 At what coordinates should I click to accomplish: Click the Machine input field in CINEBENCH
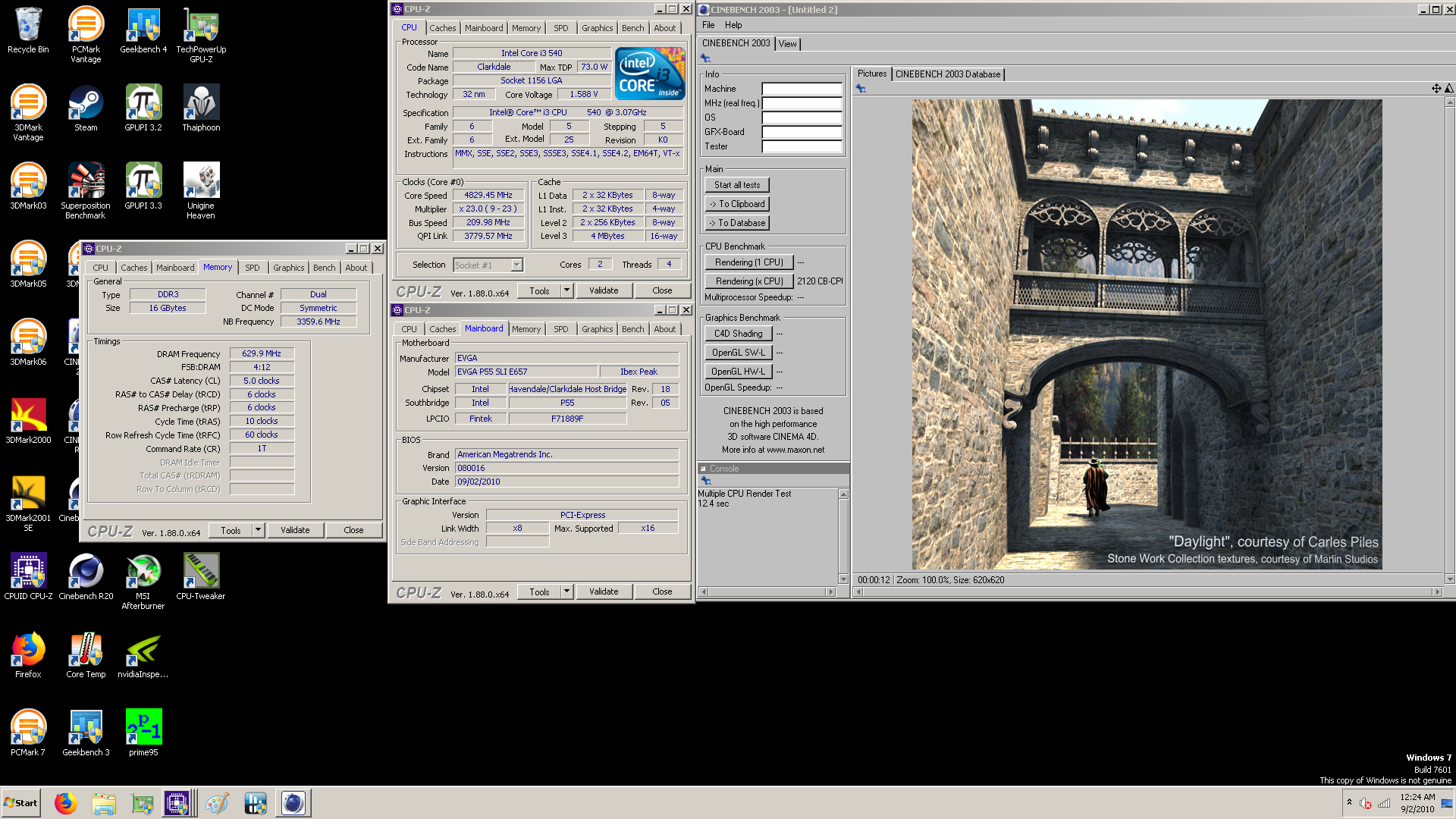tap(802, 89)
